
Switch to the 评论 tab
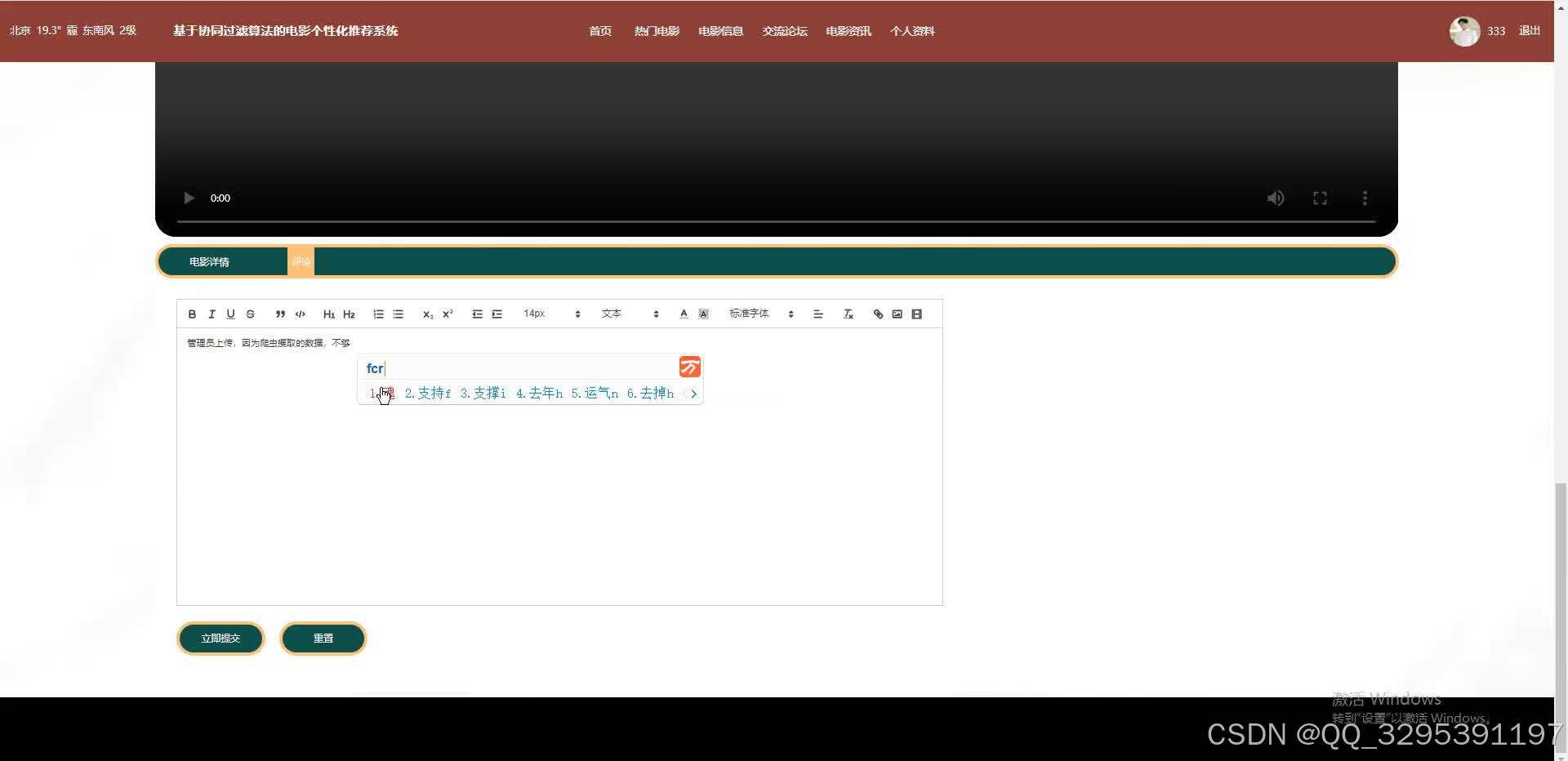301,262
